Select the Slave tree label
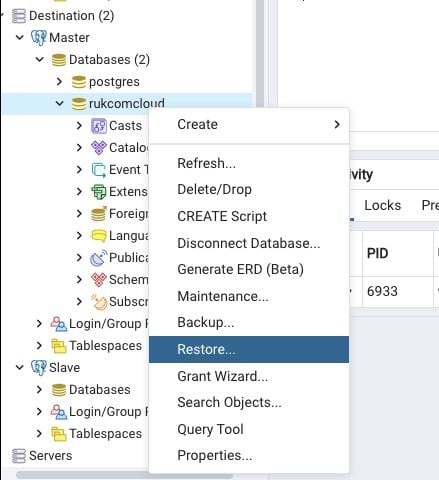This screenshot has height=480, width=439. tap(64, 368)
